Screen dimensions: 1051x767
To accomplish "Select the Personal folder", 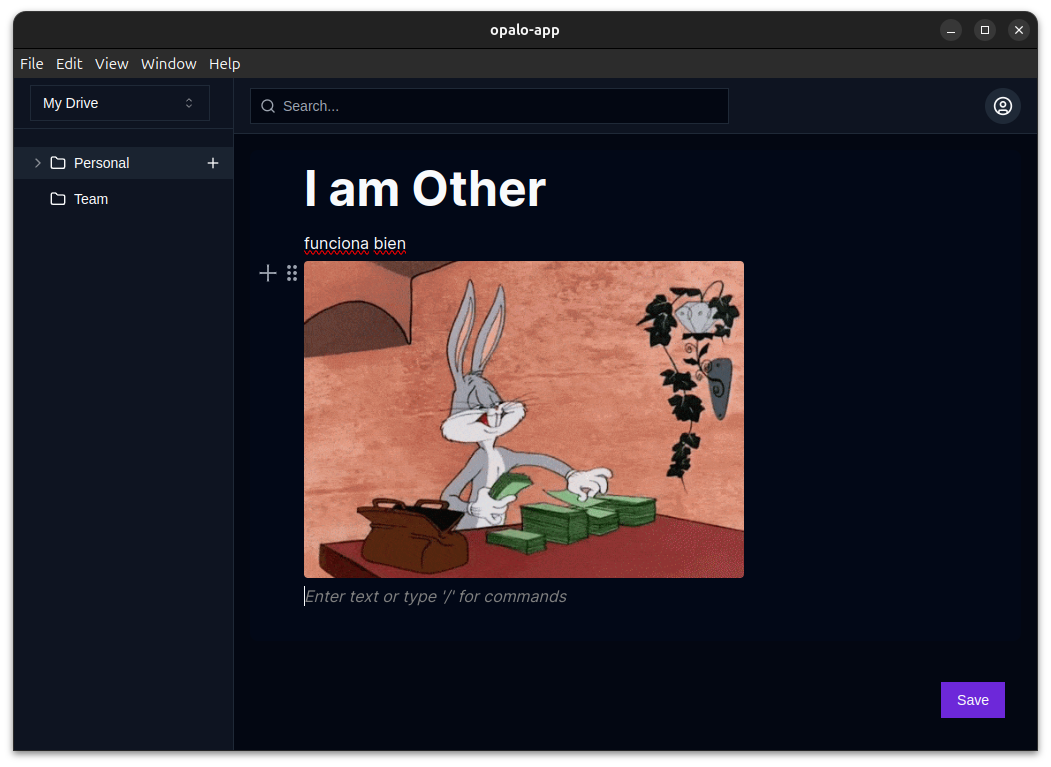I will [123, 163].
